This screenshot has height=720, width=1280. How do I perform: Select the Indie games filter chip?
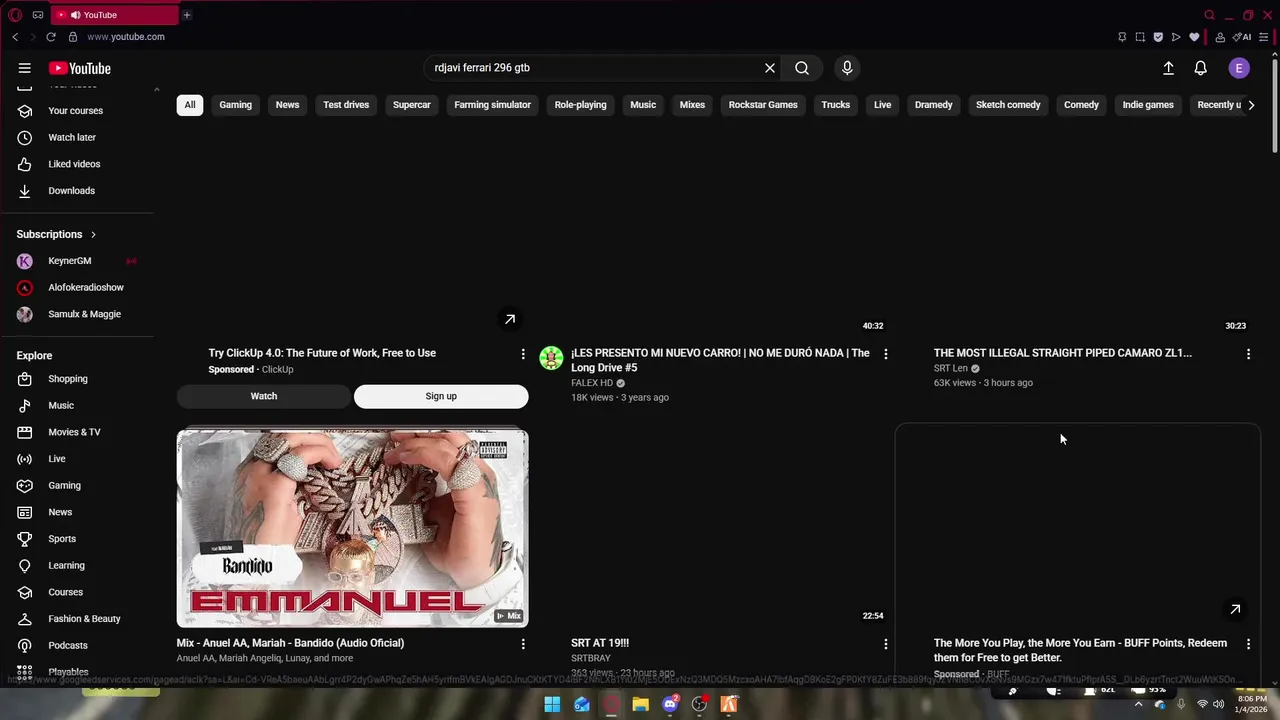point(1148,105)
